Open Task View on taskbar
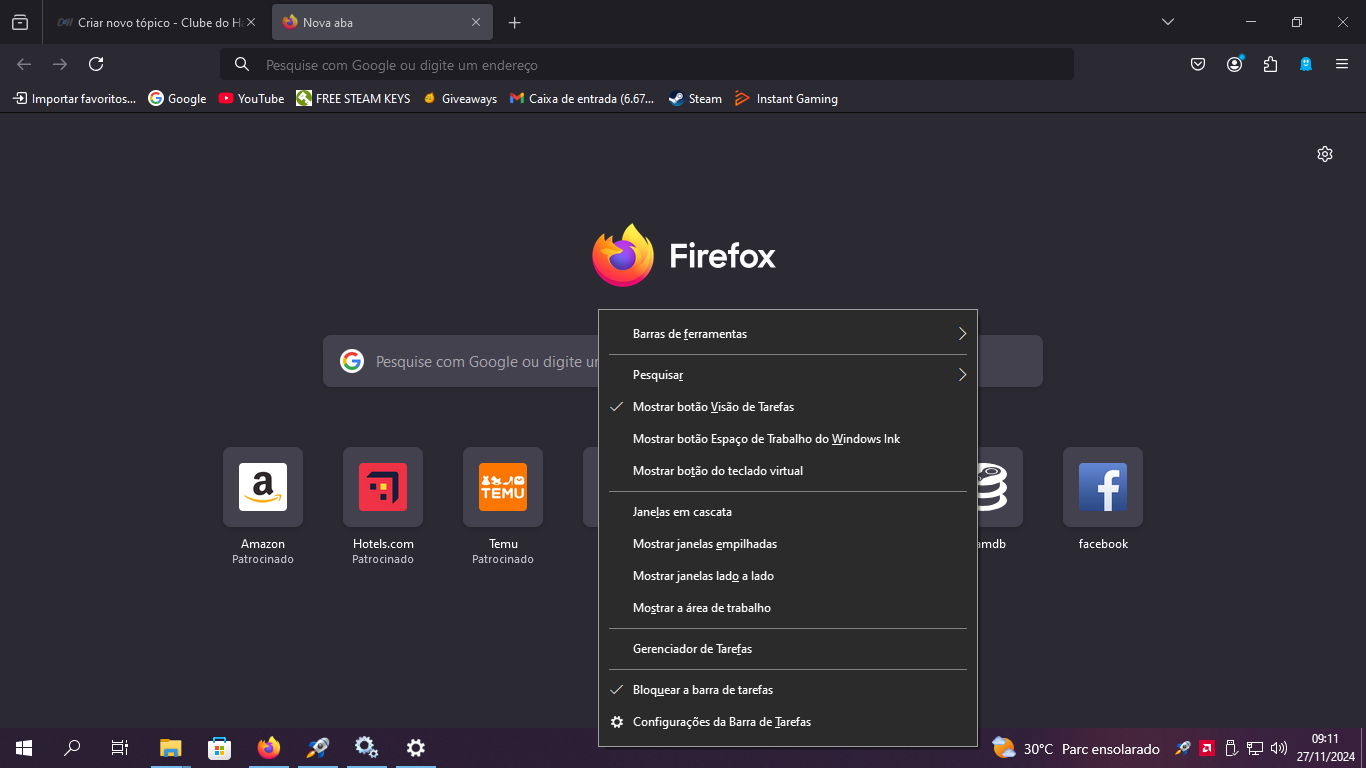 120,748
